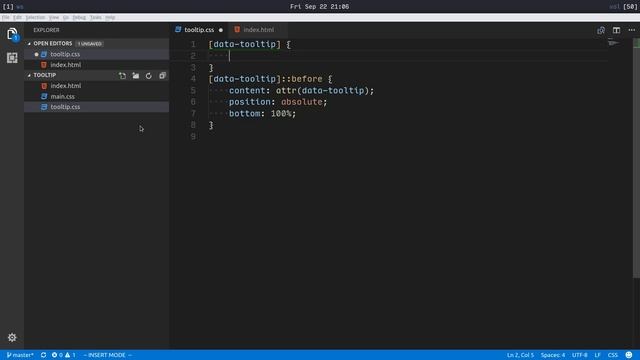Click the errors count icon in status bar
Viewport: 640px width, 360px height.
[x=54, y=355]
